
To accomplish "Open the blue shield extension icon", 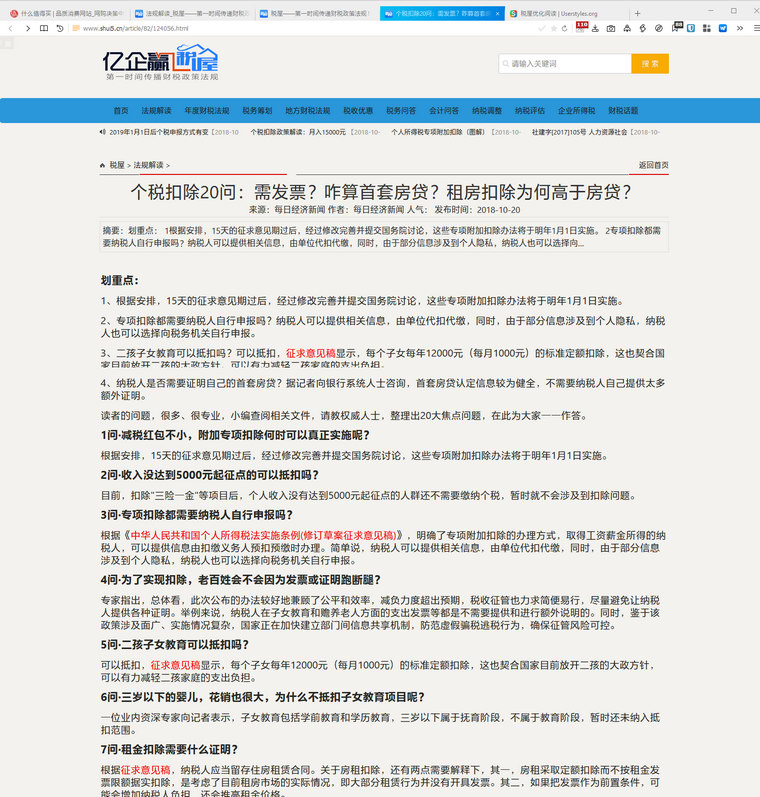I will (691, 28).
